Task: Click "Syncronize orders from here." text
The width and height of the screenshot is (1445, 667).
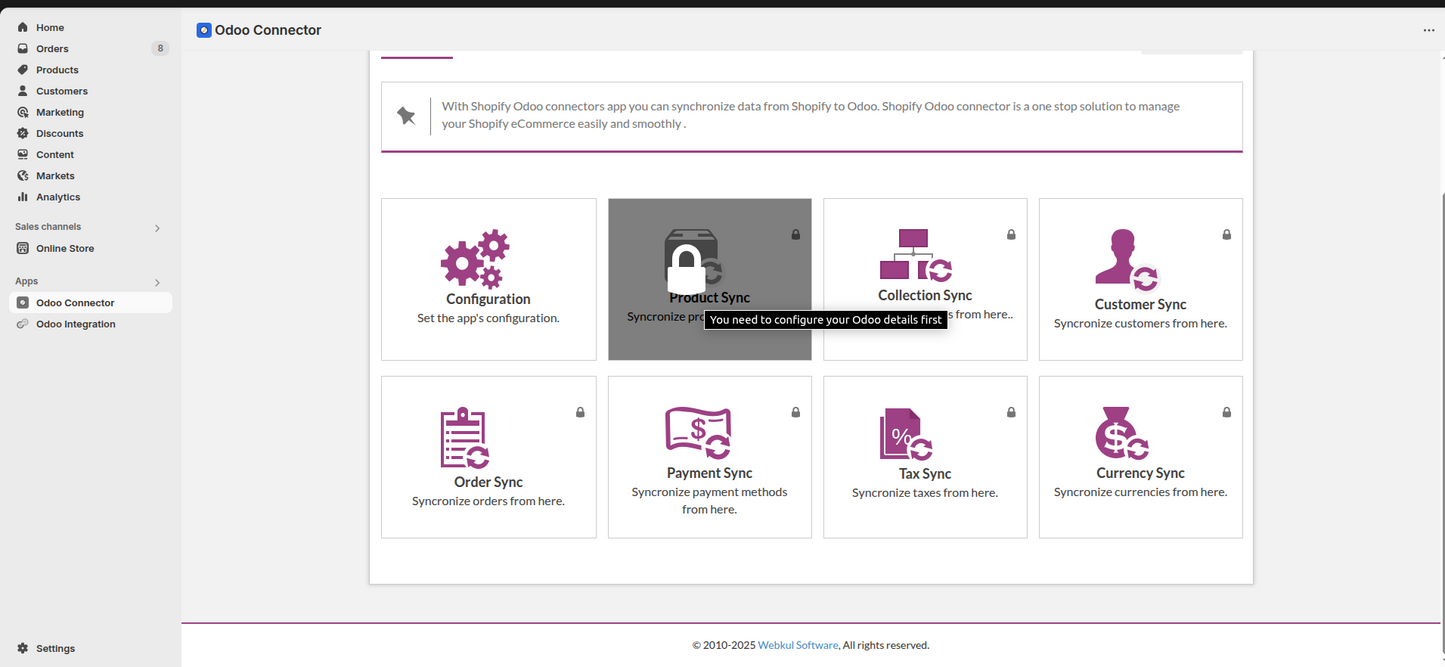Action: click(488, 501)
